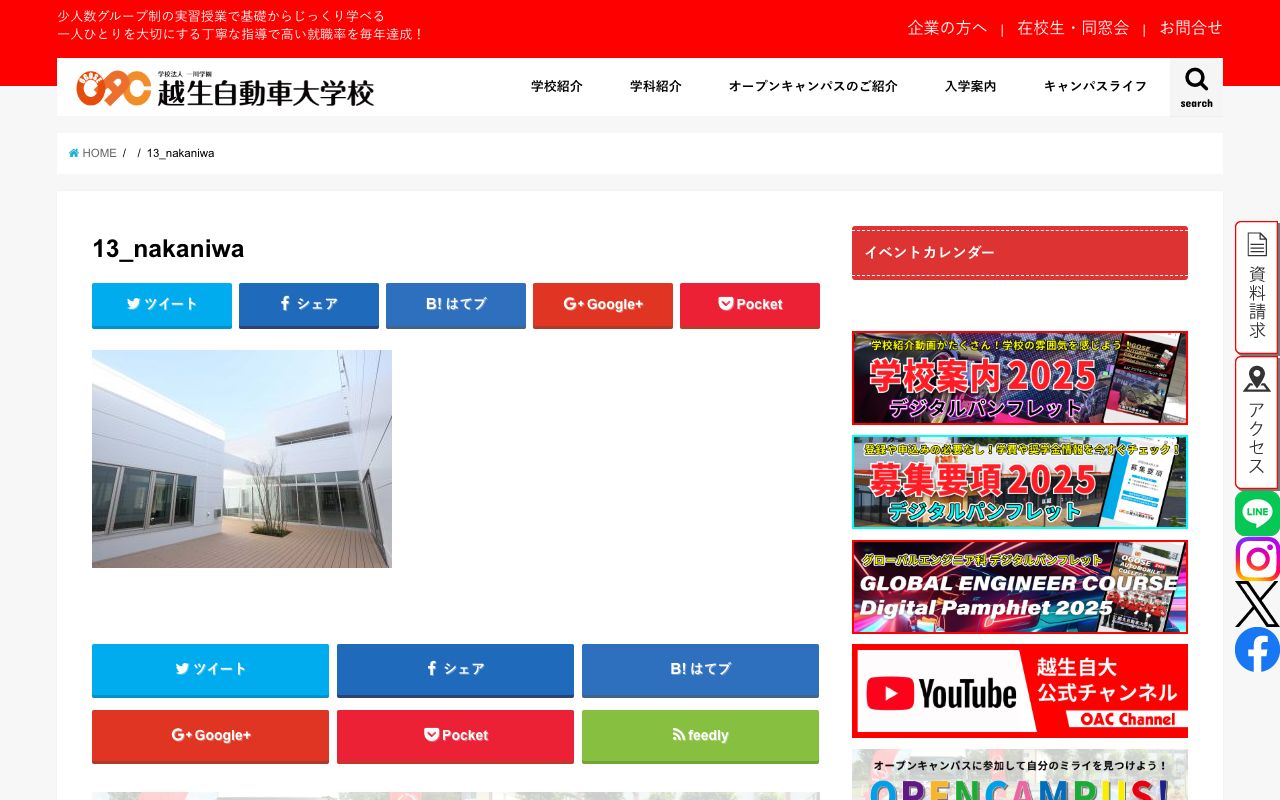Viewport: 1280px width, 800px height.
Task: Click the home icon in the breadcrumb
Action: (73, 152)
